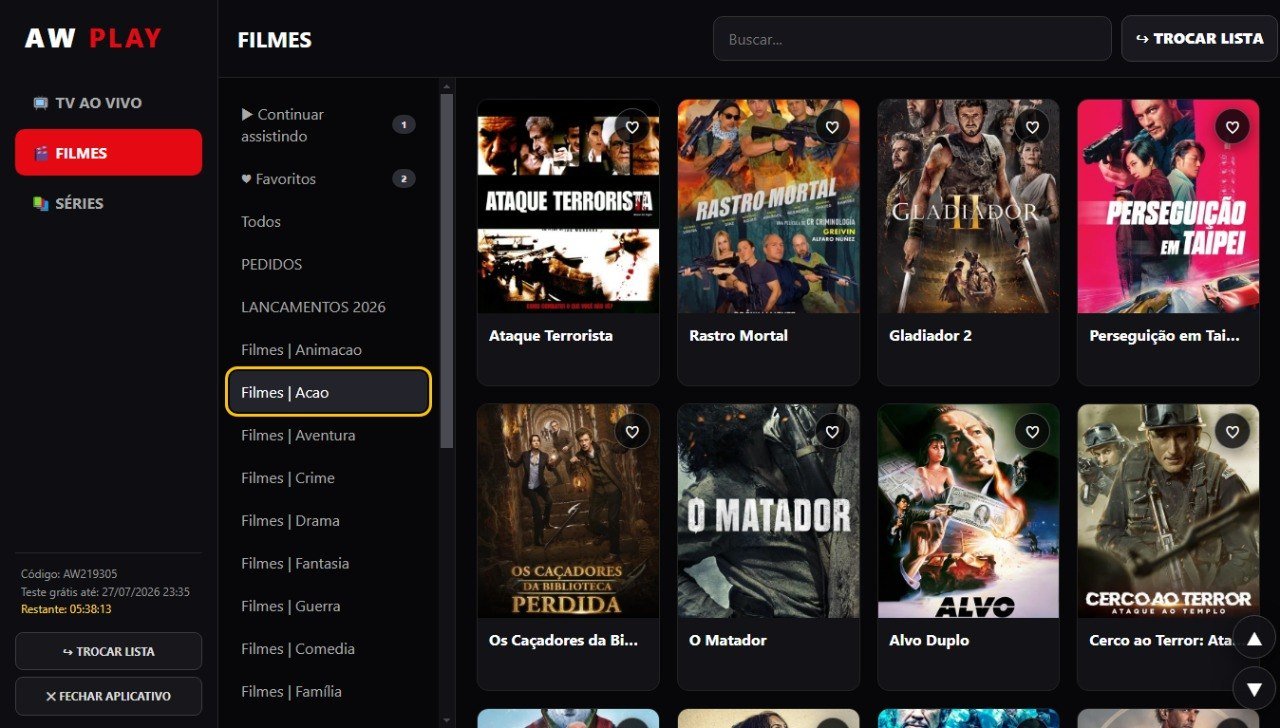
Task: Click the top-right TROCAR LISTA button
Action: (x=1199, y=39)
